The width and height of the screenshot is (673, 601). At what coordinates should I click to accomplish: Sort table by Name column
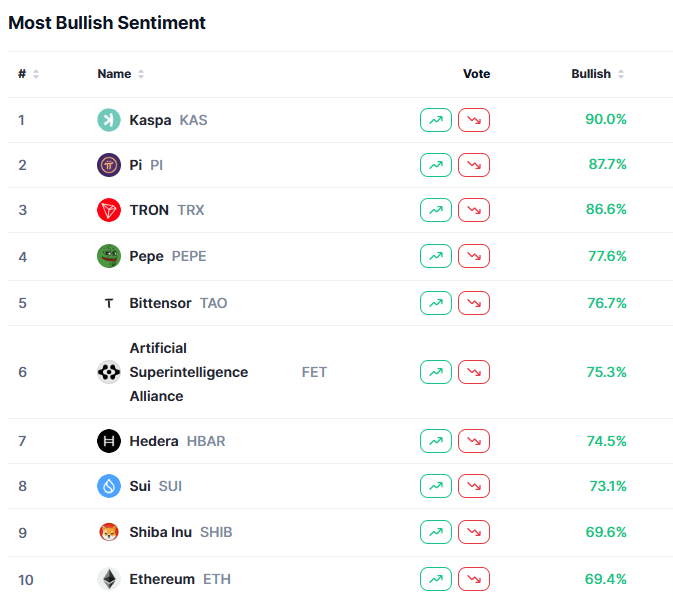(120, 74)
